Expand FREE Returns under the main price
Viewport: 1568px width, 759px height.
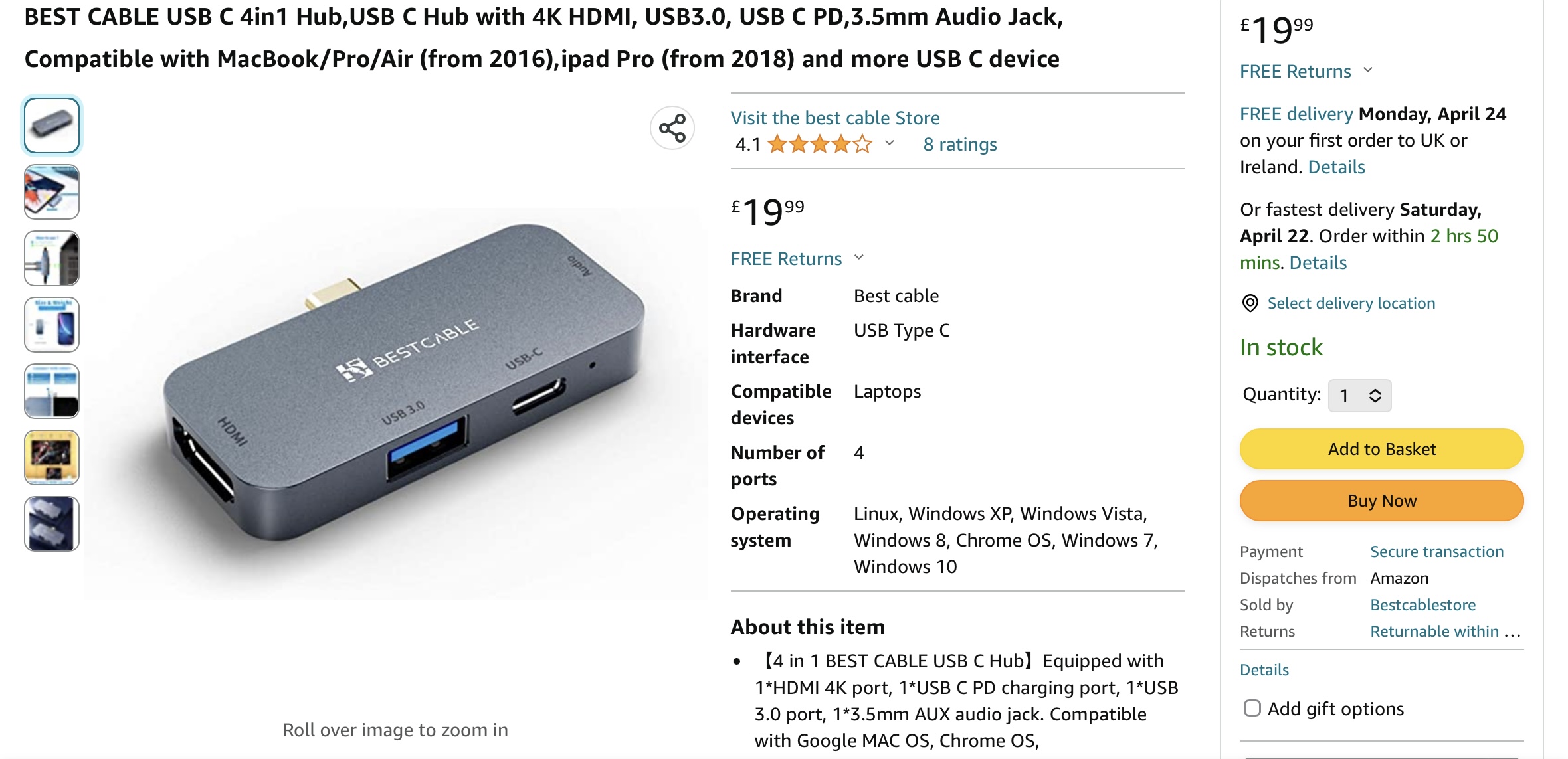pos(859,258)
